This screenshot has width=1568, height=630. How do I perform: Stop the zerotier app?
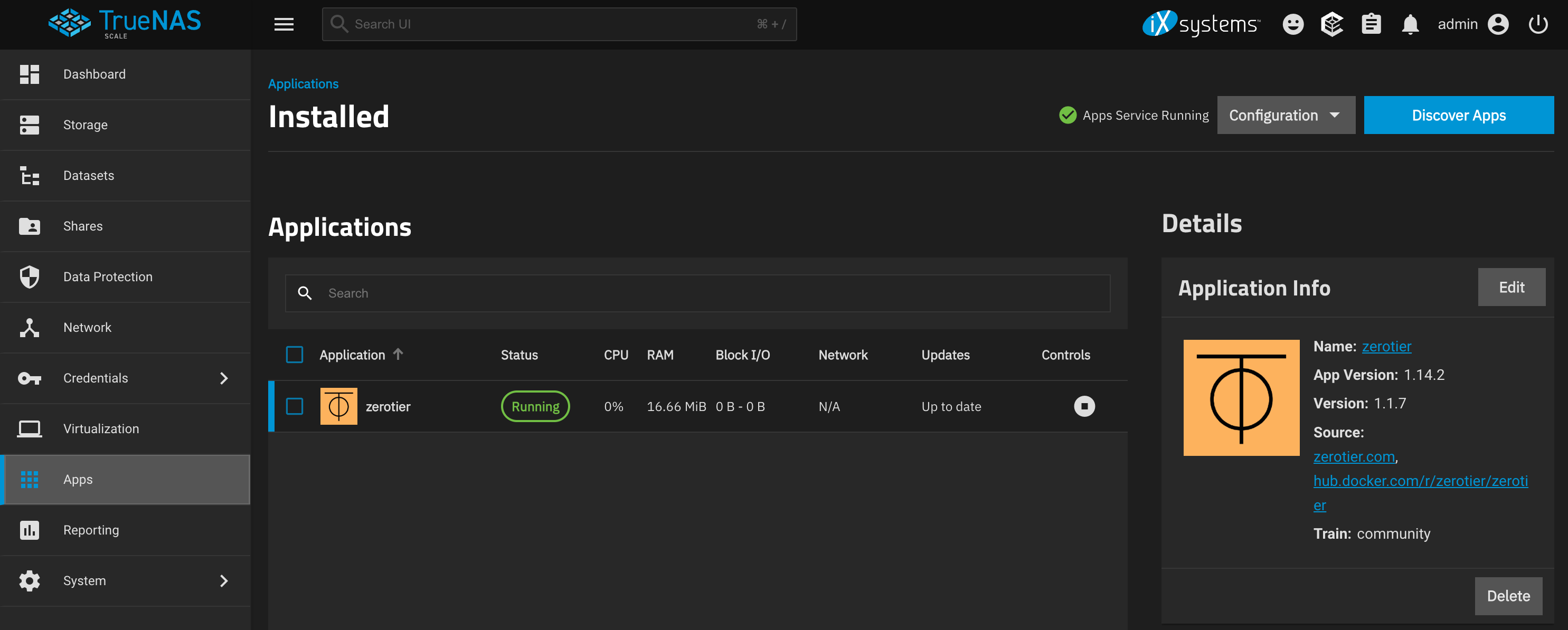pyautogui.click(x=1084, y=406)
